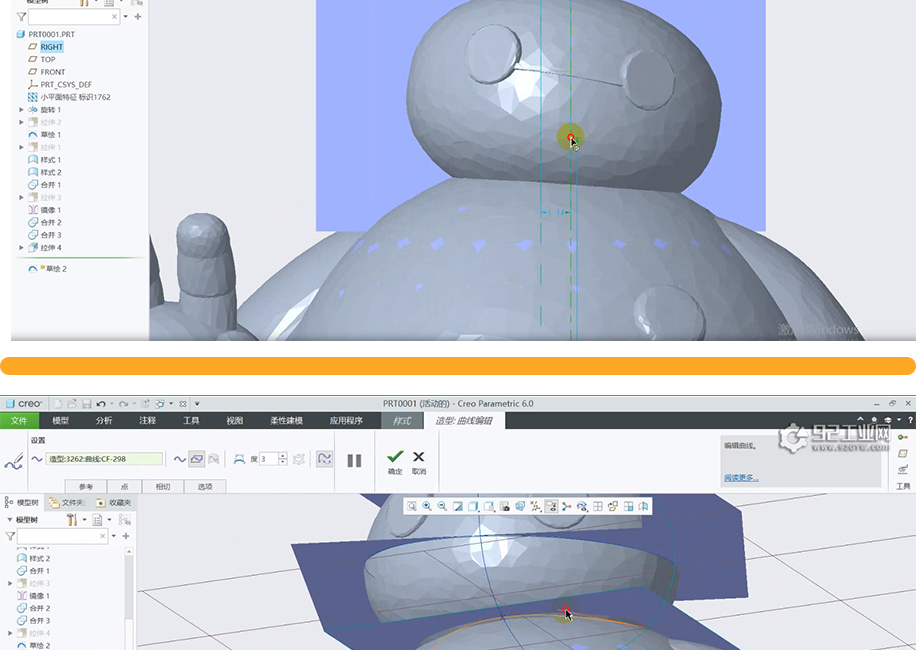The image size is (916, 650).
Task: Open the 参考 options tab
Action: [86, 486]
